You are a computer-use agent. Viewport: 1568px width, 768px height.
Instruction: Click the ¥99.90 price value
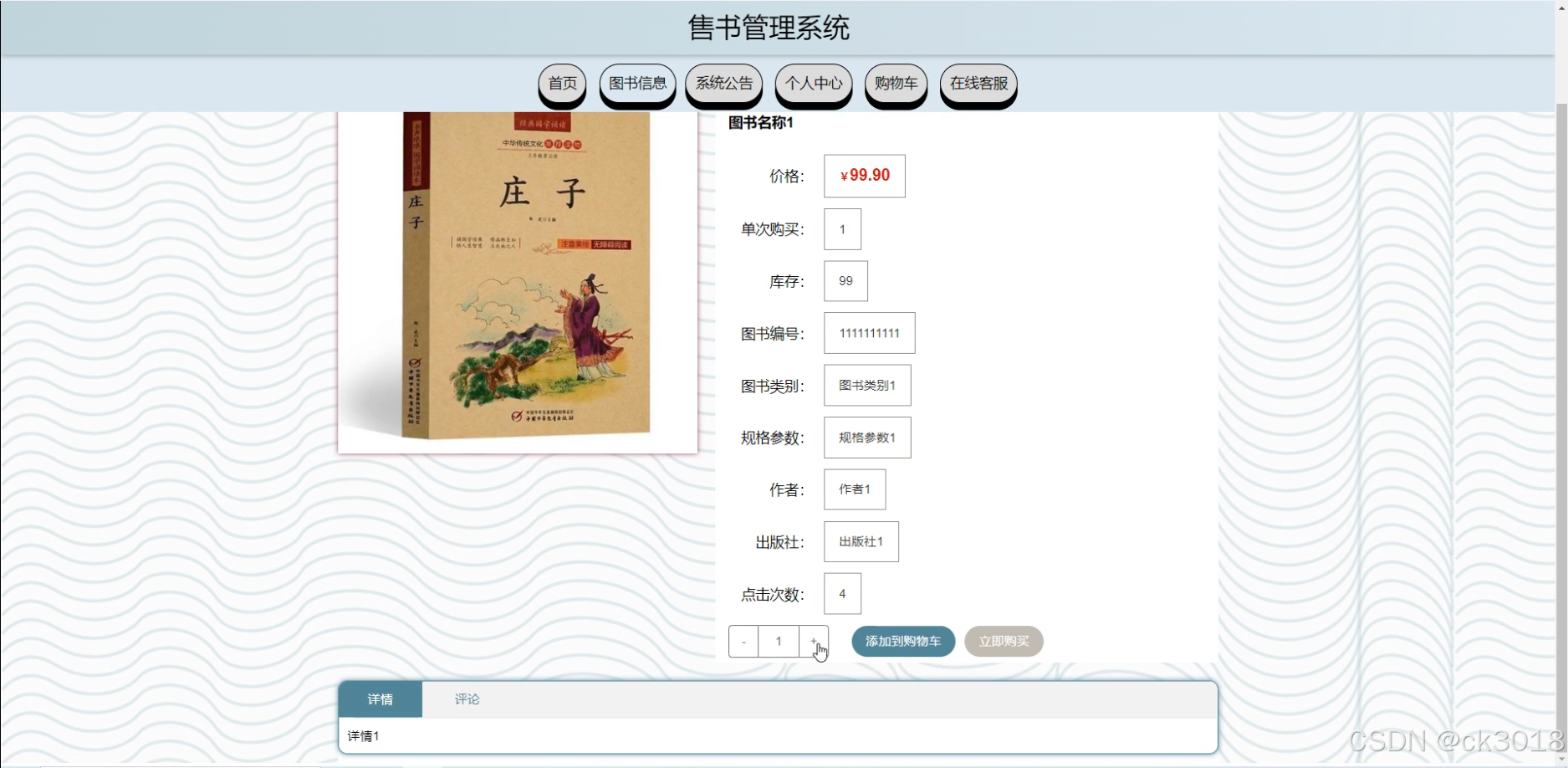[865, 176]
